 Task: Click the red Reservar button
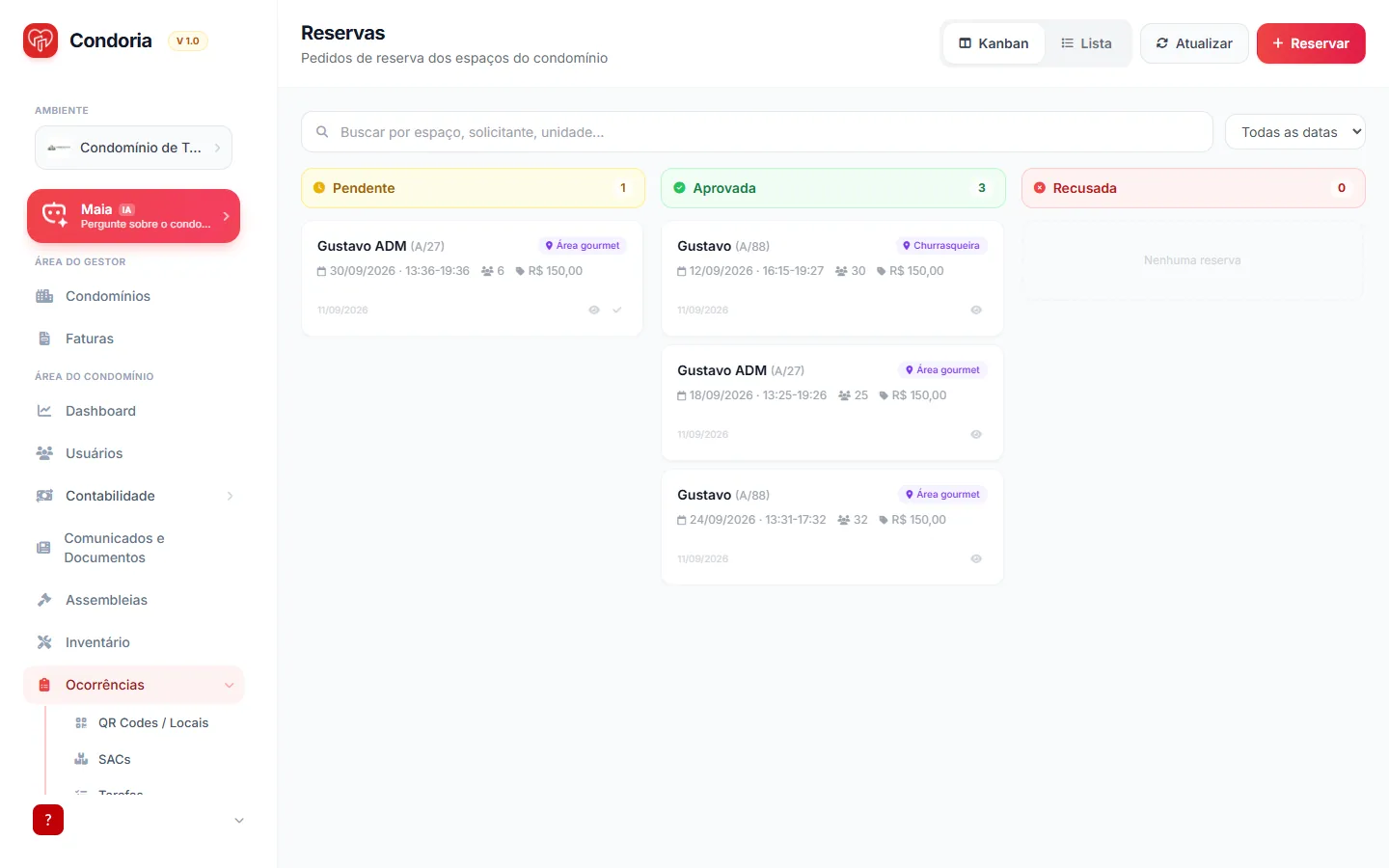coord(1311,43)
